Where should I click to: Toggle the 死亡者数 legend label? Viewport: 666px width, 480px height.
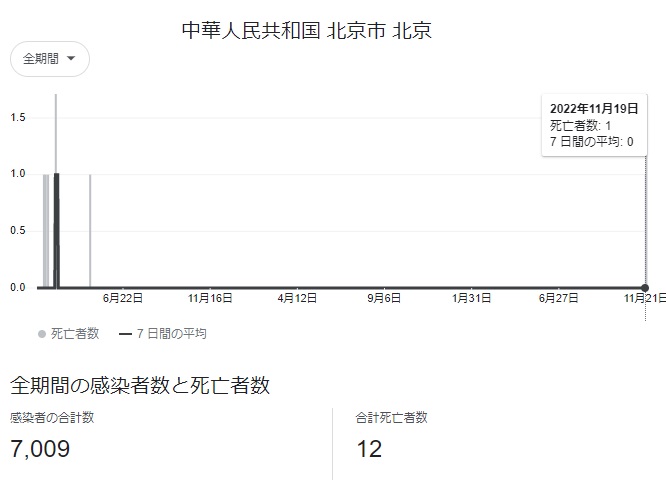[x=75, y=334]
